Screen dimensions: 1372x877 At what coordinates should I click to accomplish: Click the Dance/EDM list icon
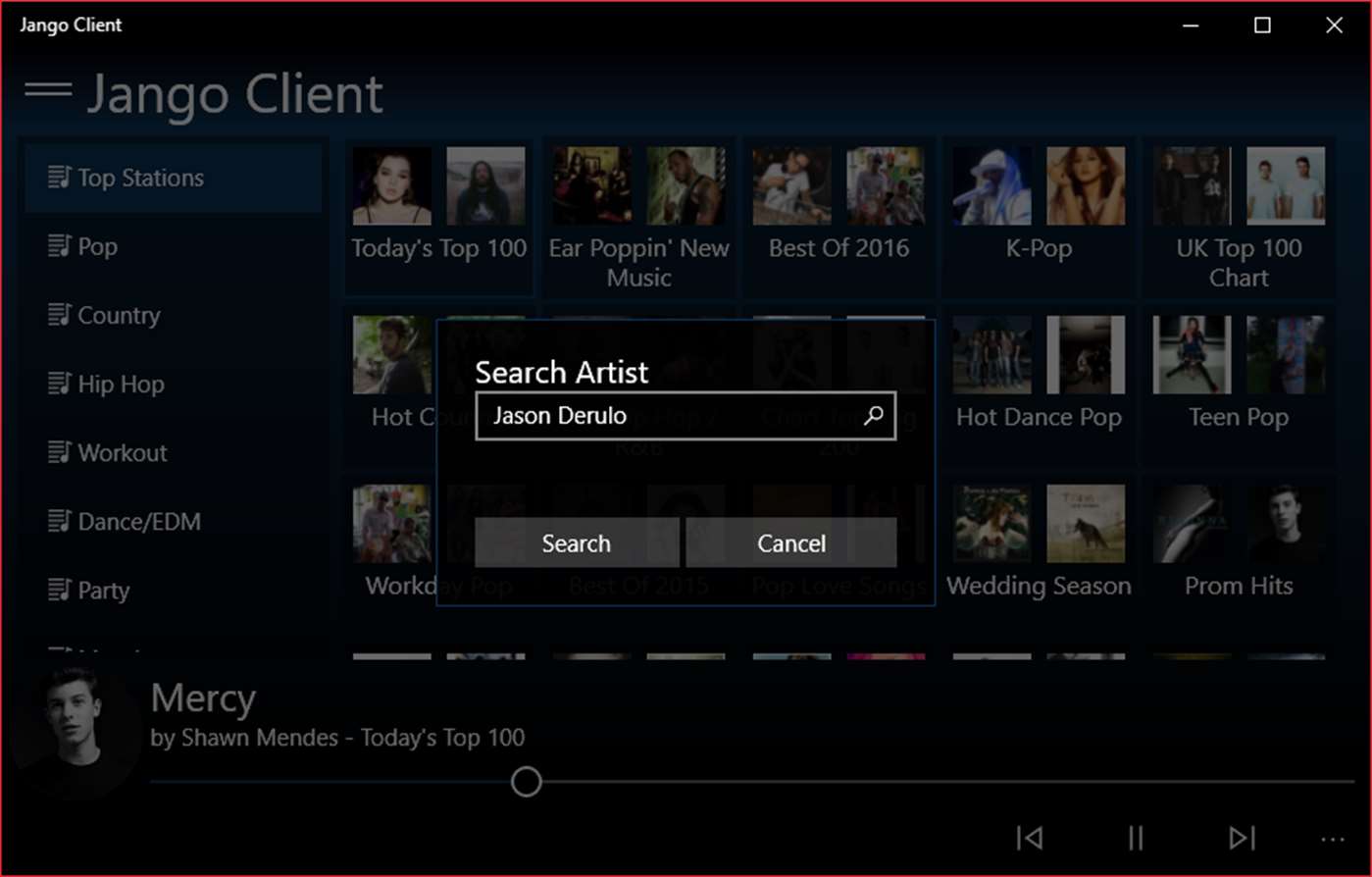click(x=60, y=520)
